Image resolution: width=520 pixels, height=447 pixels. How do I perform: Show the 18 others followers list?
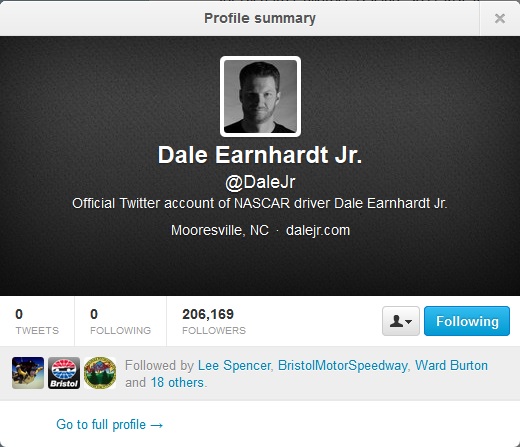point(177,383)
